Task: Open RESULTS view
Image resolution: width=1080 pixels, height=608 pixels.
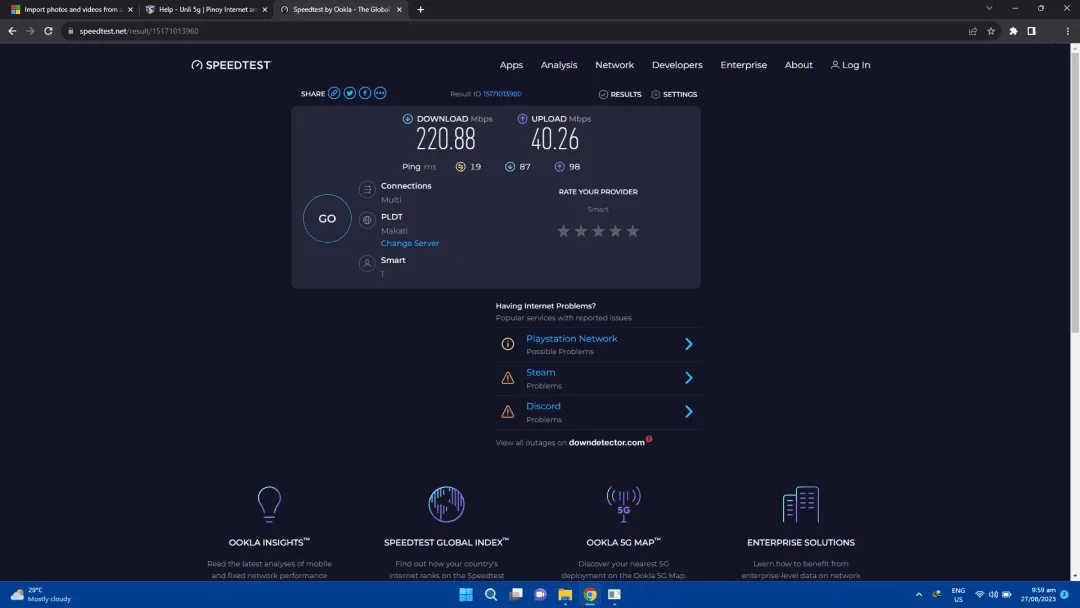Action: [620, 94]
